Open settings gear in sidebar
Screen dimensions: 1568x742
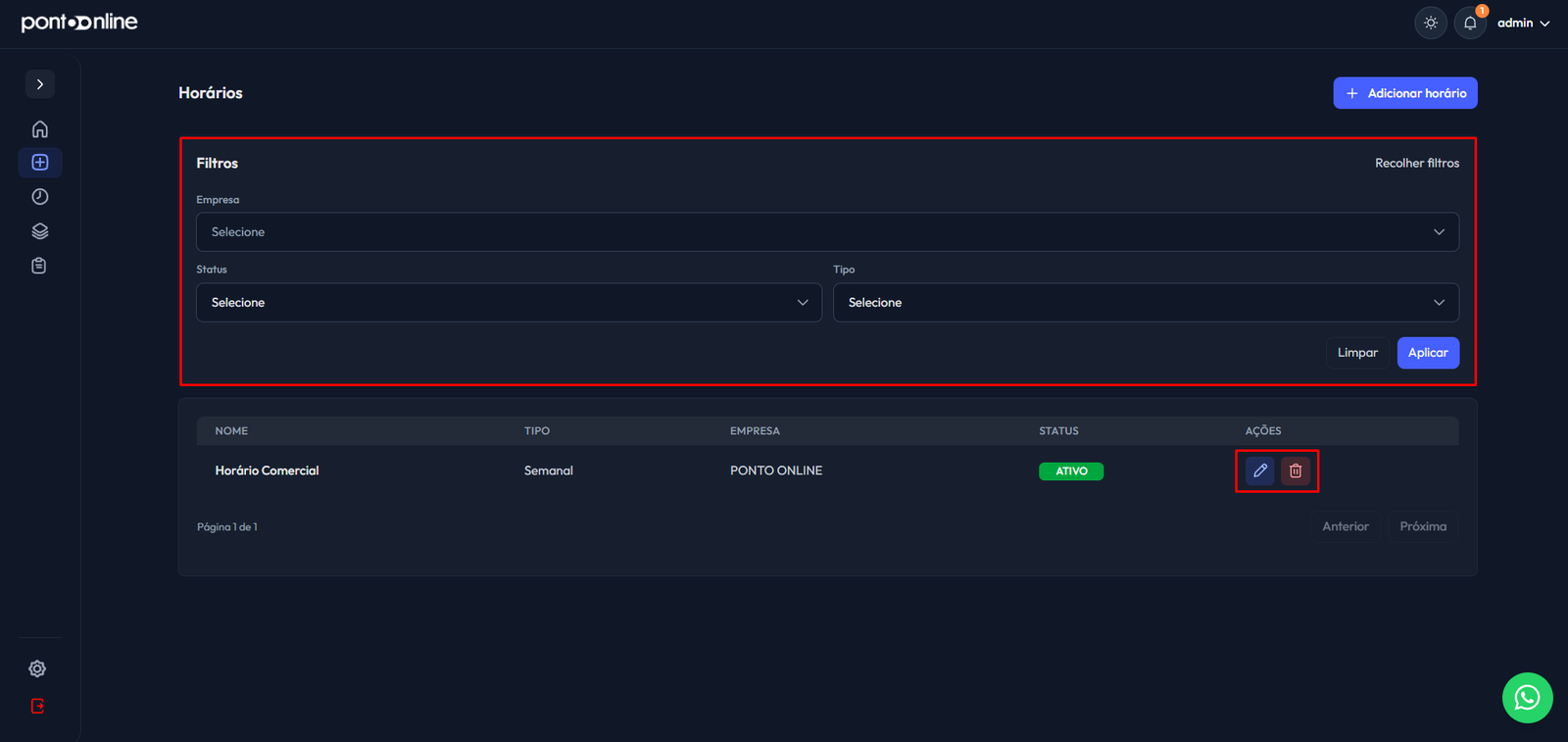coord(37,668)
